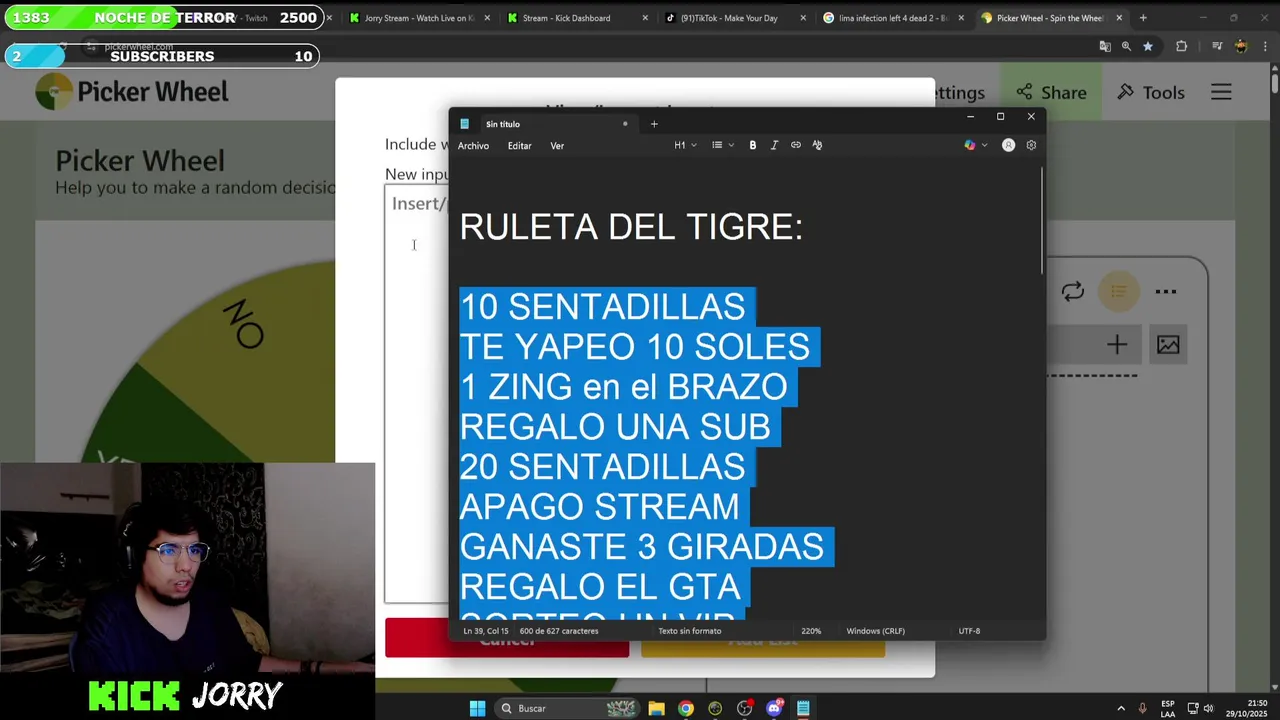1280x720 pixels.
Task: Open the Copilot dropdown in Notepad
Action: (975, 145)
